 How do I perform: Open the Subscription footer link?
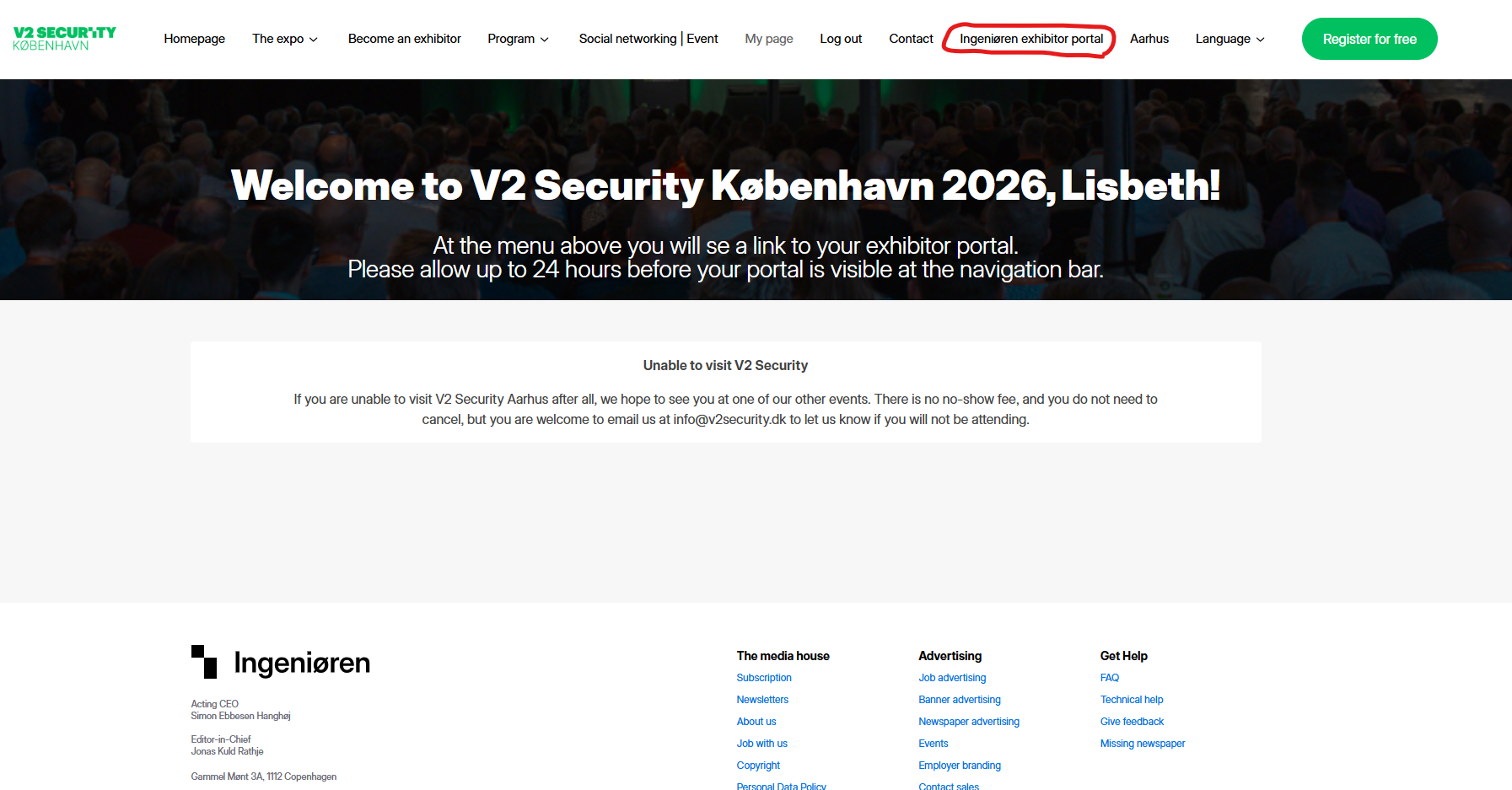point(763,678)
